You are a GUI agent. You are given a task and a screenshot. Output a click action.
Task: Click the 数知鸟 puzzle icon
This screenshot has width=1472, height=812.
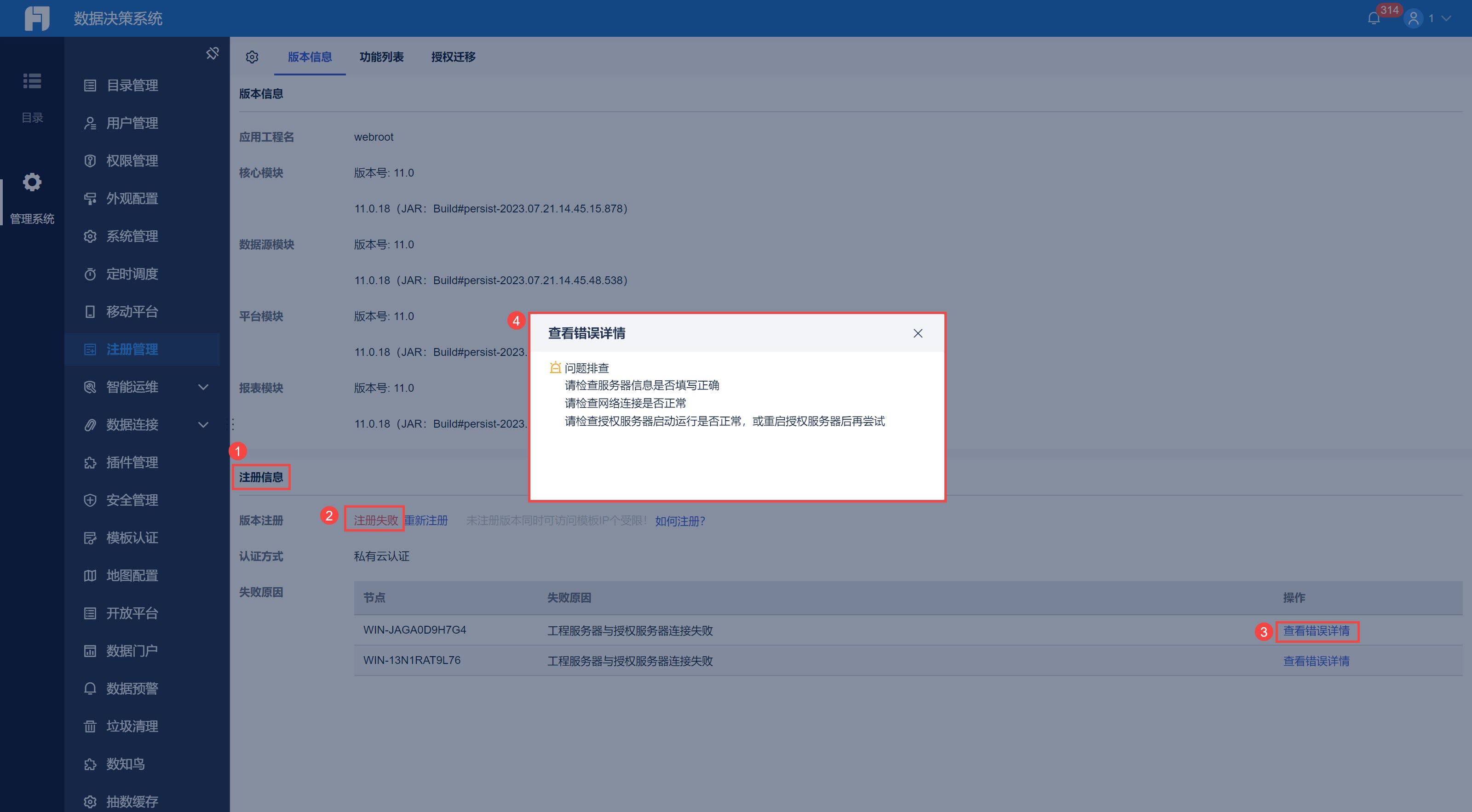(x=90, y=764)
